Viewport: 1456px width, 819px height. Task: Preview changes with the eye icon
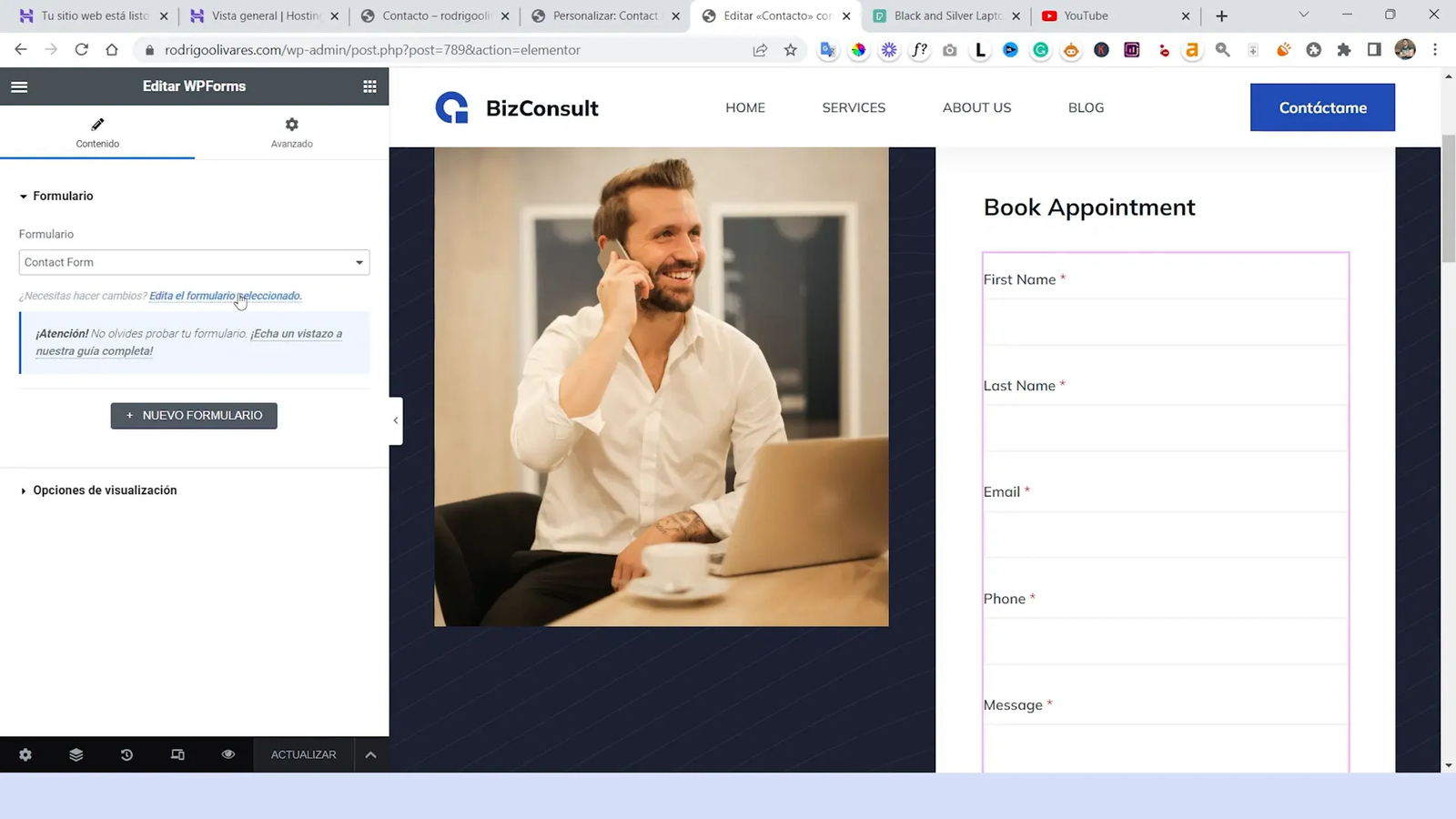[x=228, y=754]
